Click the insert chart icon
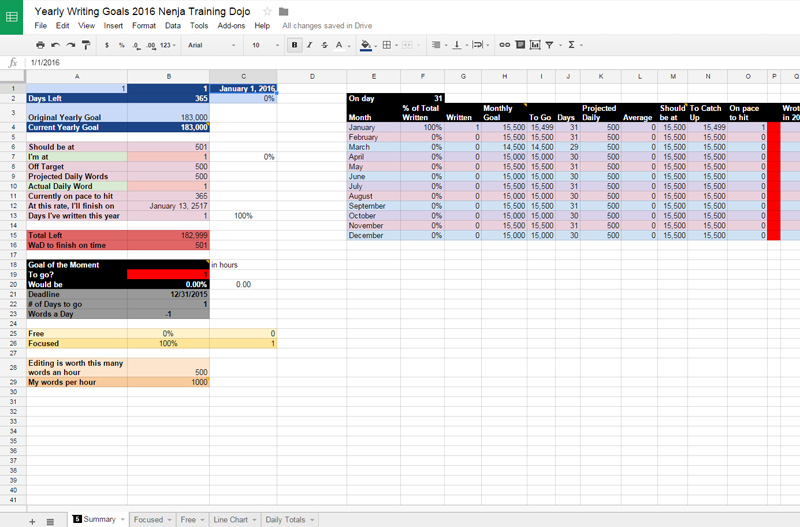This screenshot has width=800, height=527. click(x=535, y=45)
